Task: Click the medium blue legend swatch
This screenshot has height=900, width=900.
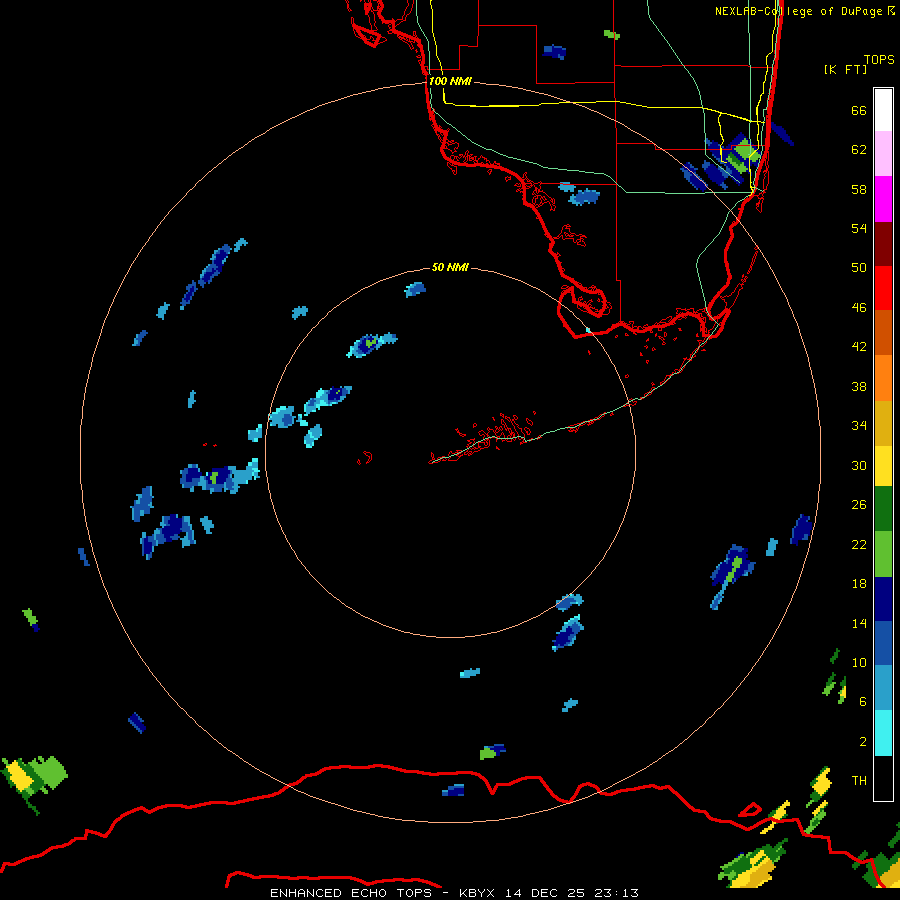Action: (x=883, y=643)
